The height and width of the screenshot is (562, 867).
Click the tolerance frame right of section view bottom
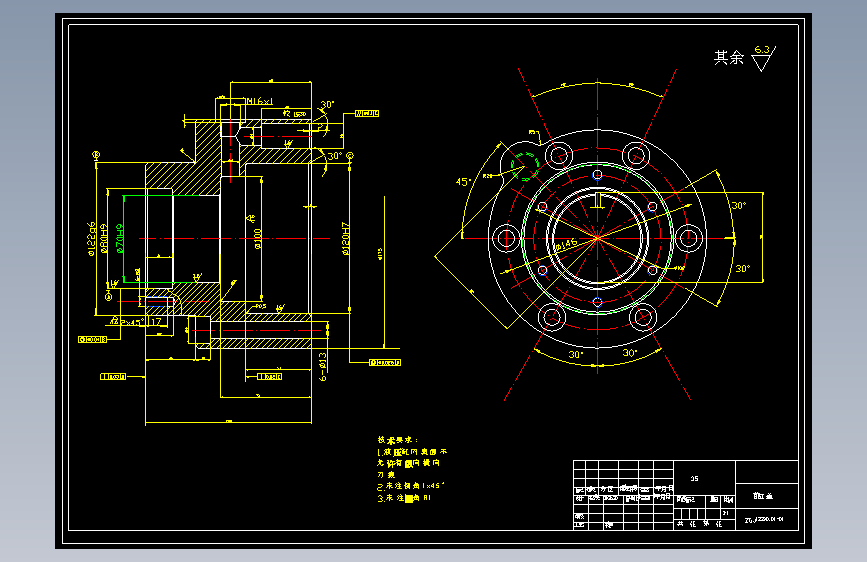click(x=385, y=363)
